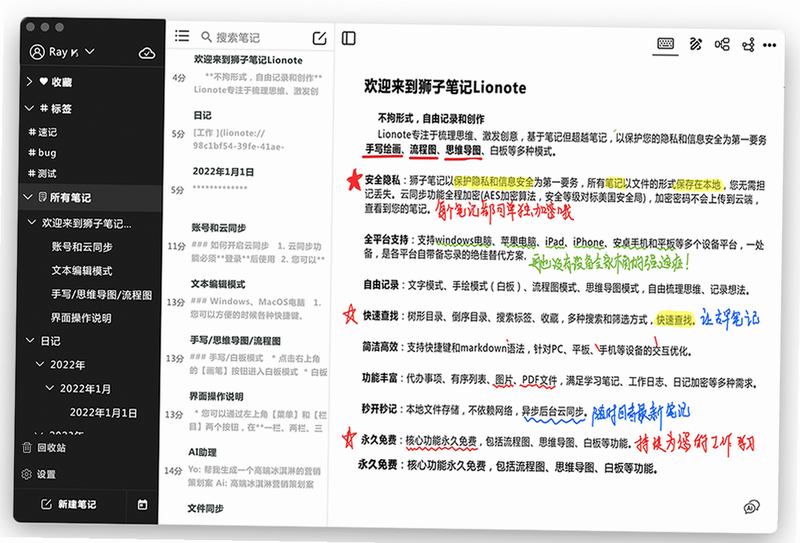Select the #bug tag
This screenshot has height=543, width=800.
[42, 153]
